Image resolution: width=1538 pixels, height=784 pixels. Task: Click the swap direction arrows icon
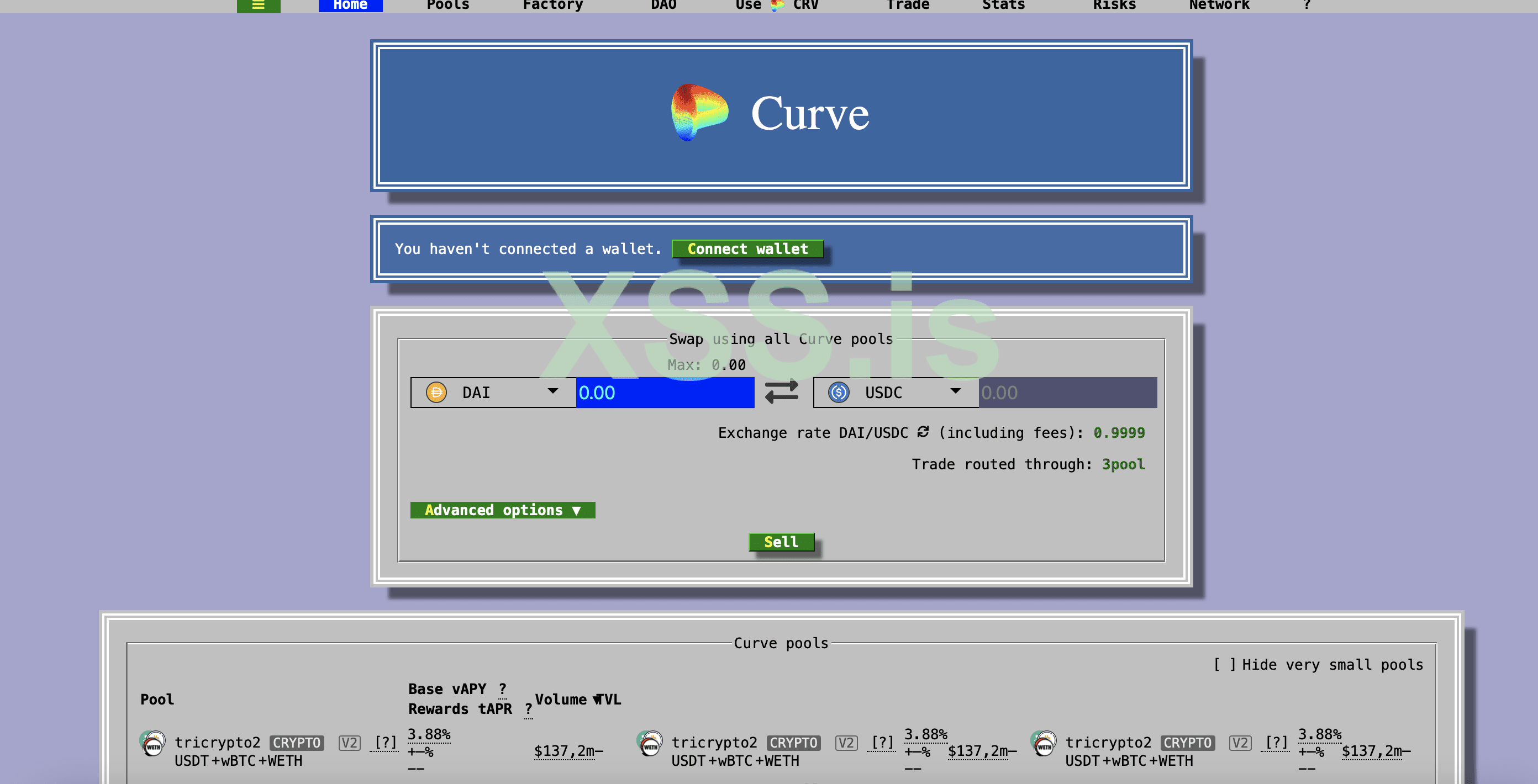tap(782, 392)
